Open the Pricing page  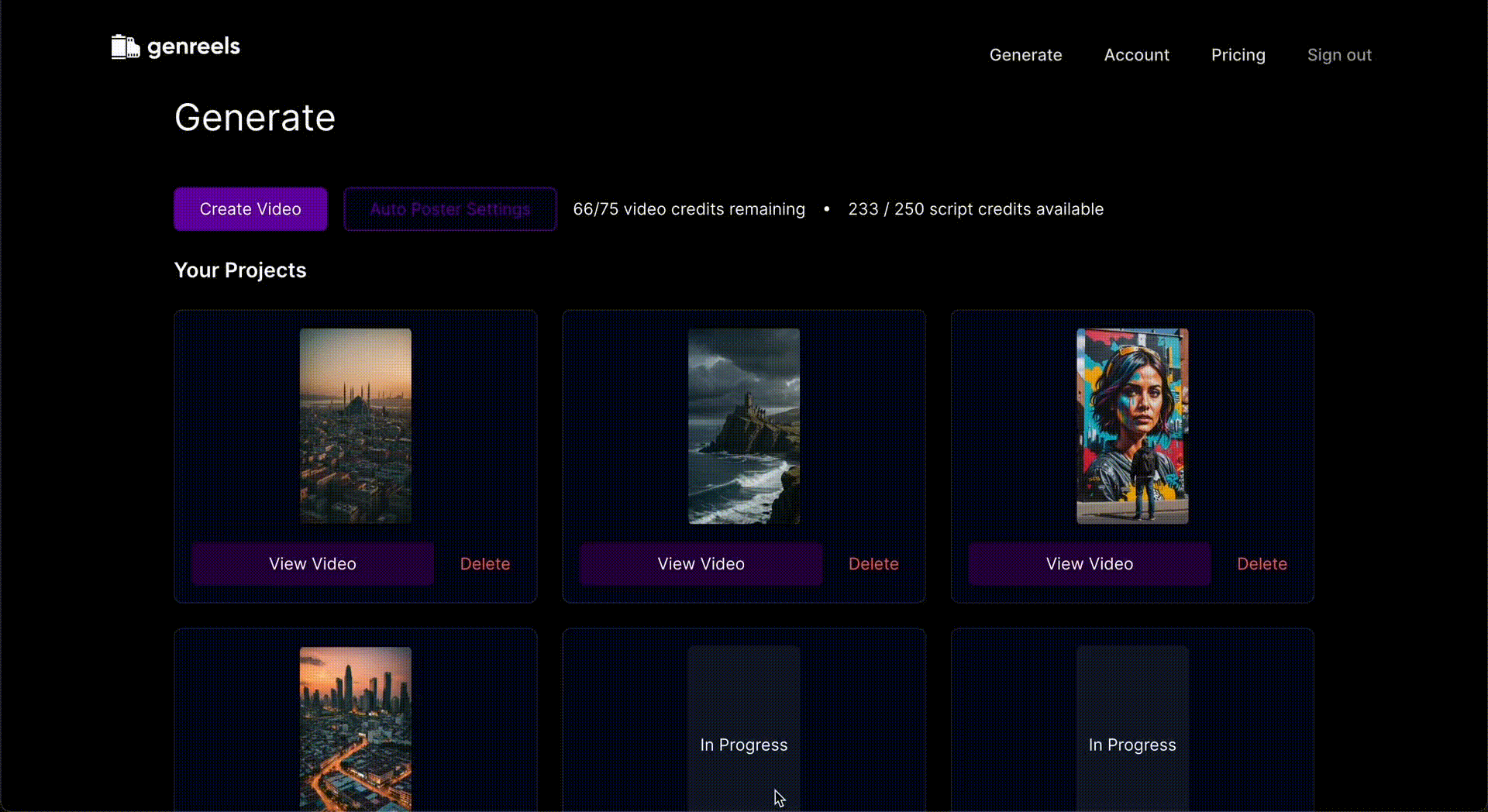pyautogui.click(x=1238, y=55)
